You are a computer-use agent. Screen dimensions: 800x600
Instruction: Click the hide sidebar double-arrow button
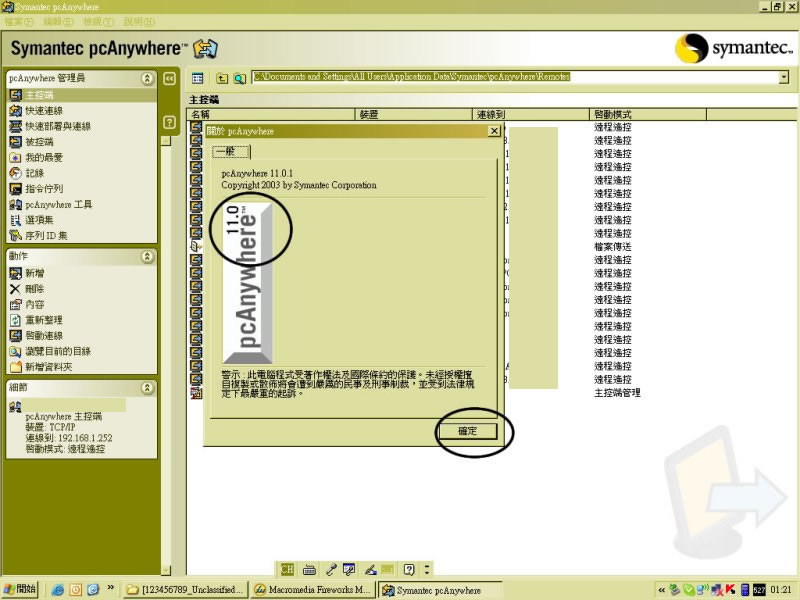pyautogui.click(x=169, y=79)
